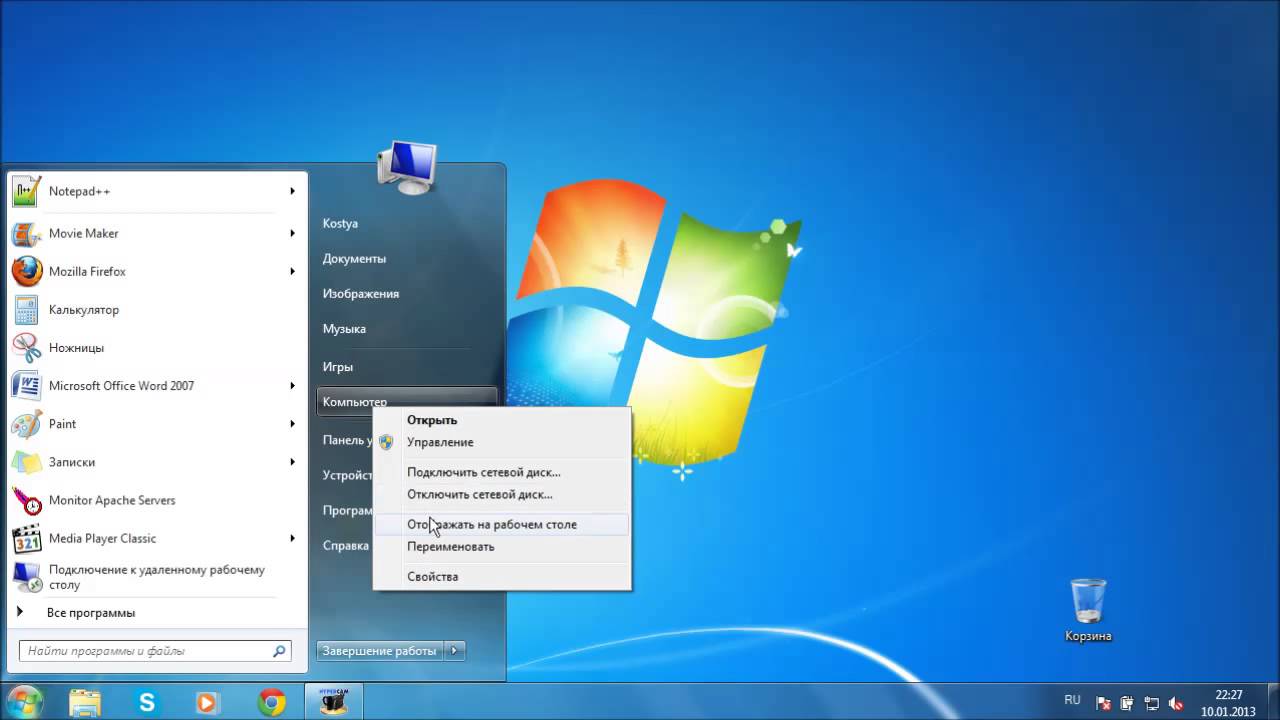Click Компьютер in Start menu

tap(406, 402)
